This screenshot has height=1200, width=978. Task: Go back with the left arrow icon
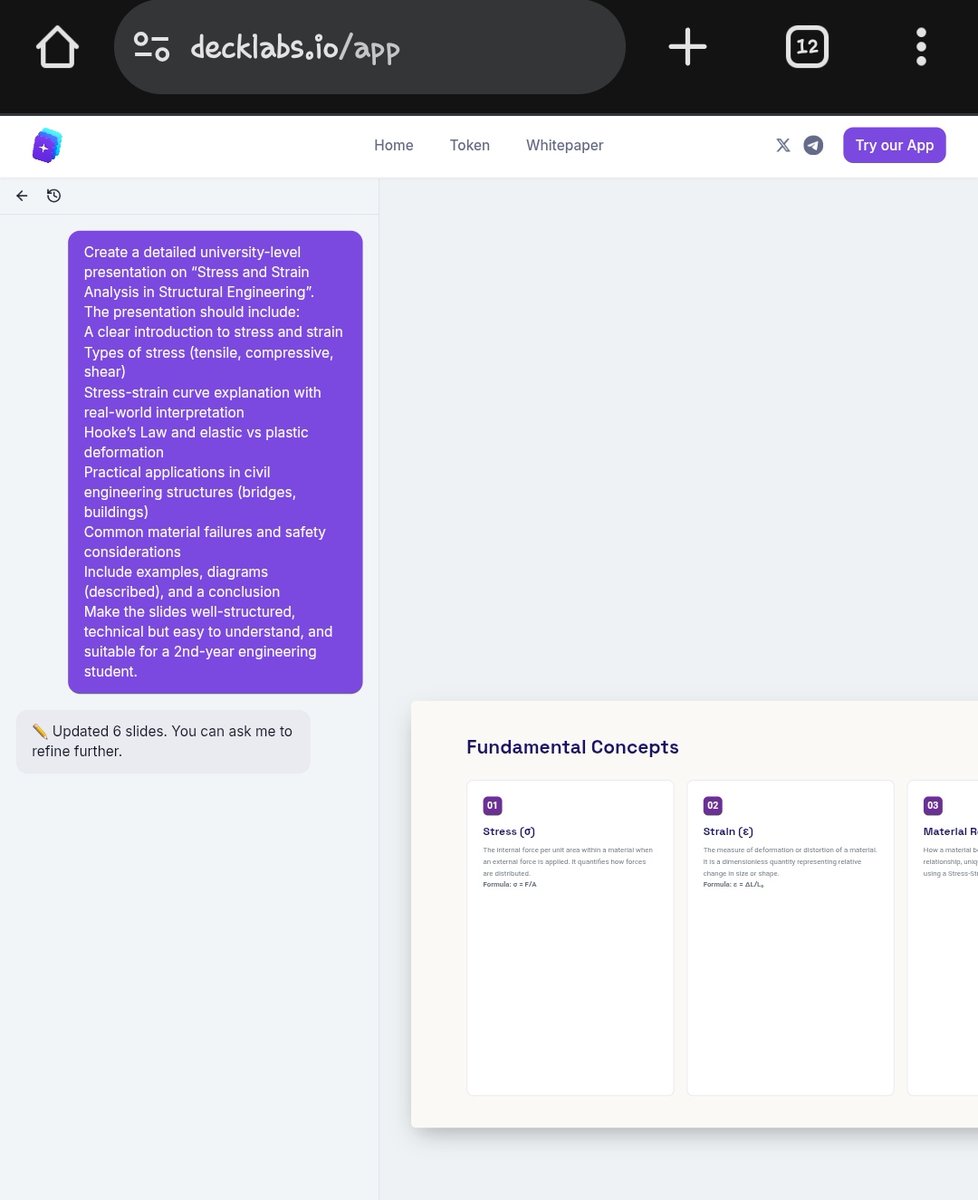[22, 196]
